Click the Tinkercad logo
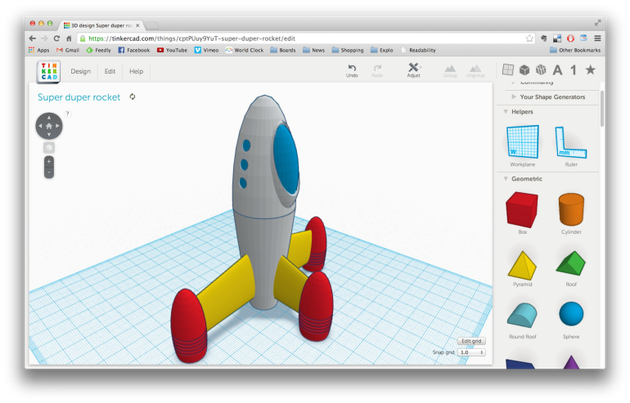630x403 pixels. click(49, 72)
